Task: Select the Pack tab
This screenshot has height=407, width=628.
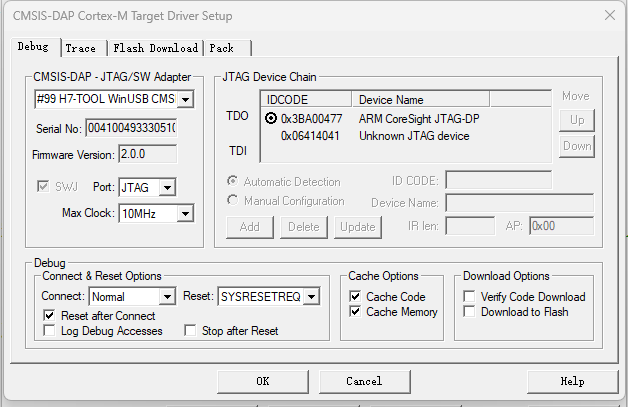Action: pos(227,48)
